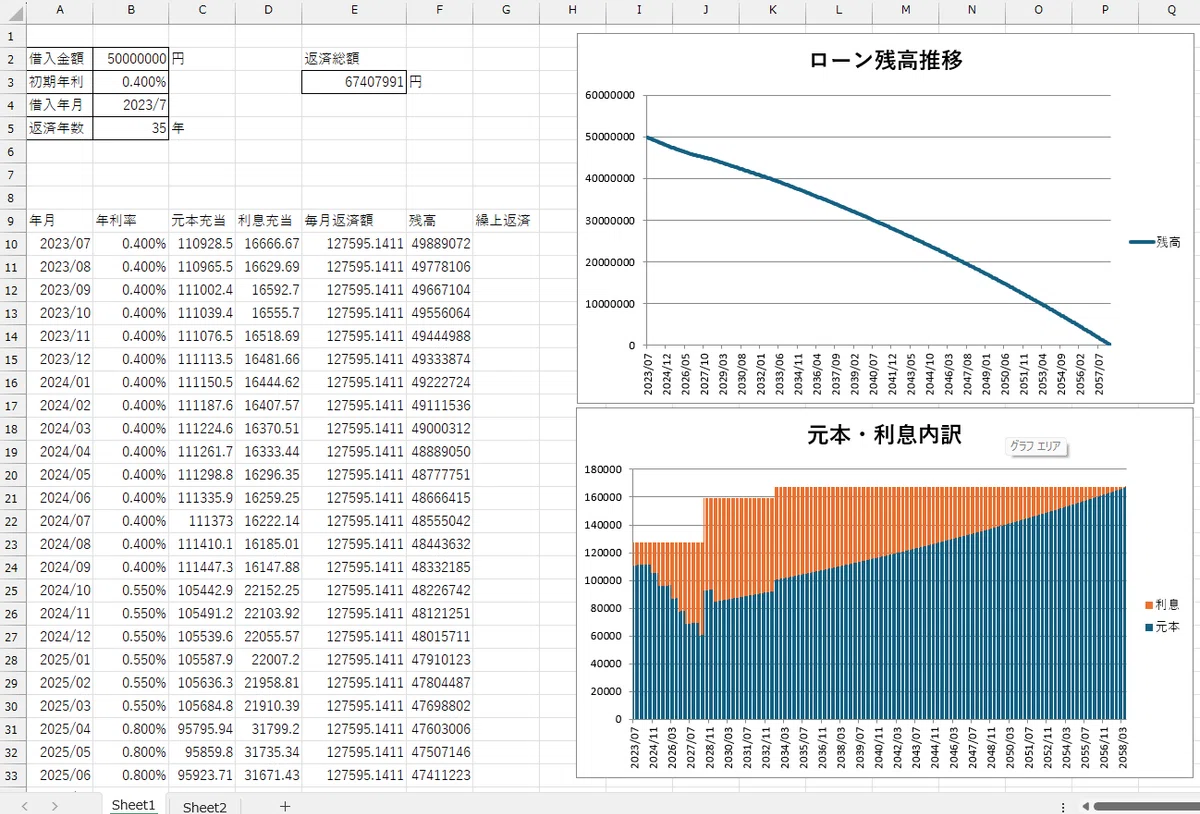Screen dimensions: 1200x814
Task: Click the horizontal scrollbar thumb
Action: (x=1146, y=806)
